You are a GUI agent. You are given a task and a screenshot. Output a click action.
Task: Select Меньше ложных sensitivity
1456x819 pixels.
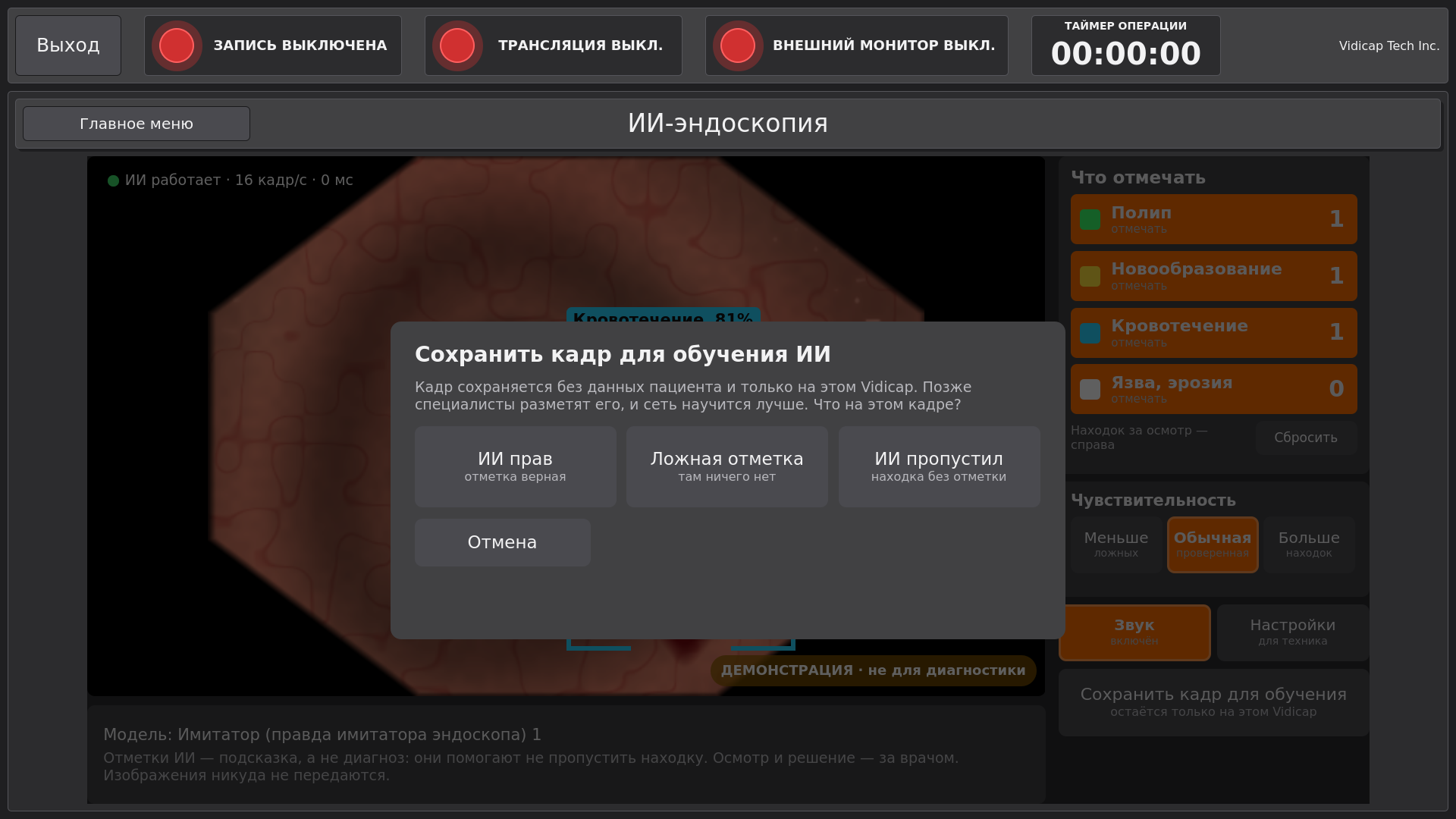1116,544
